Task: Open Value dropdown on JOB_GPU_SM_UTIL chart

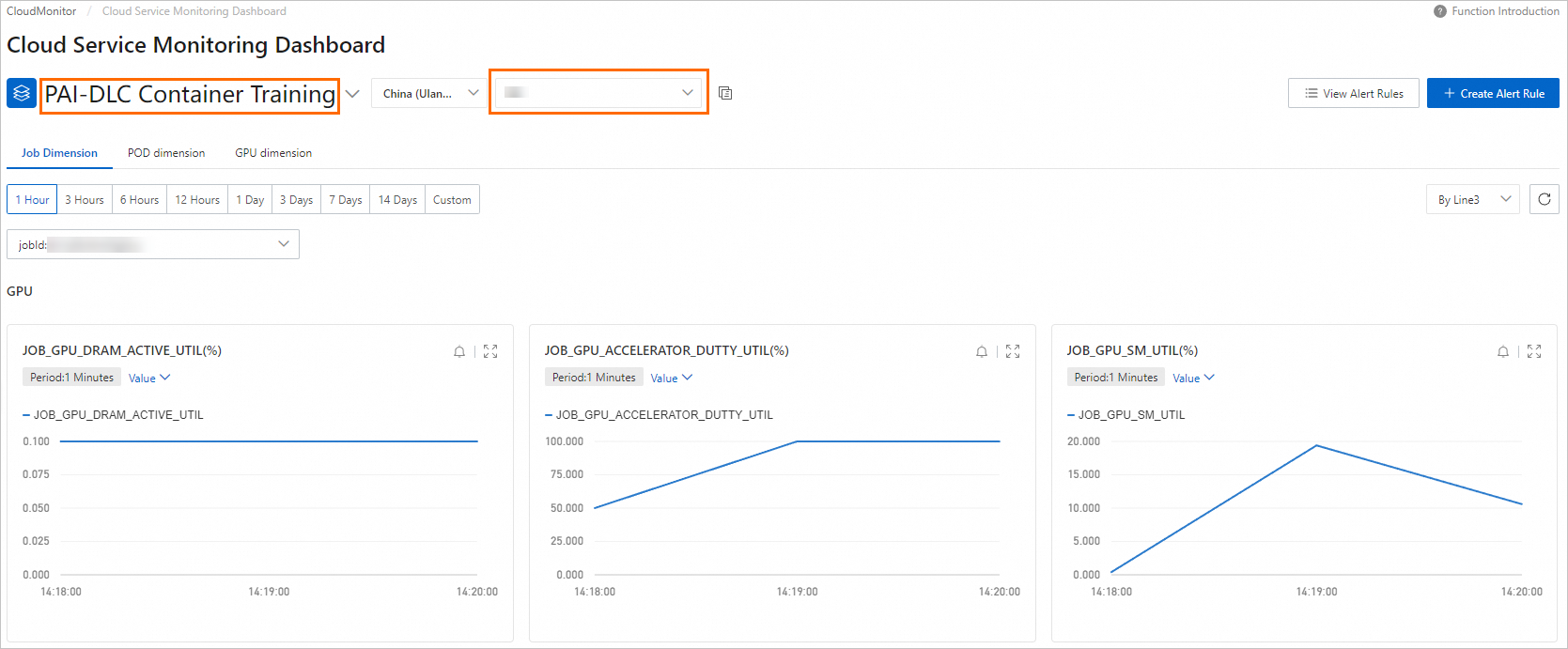Action: coord(1193,378)
